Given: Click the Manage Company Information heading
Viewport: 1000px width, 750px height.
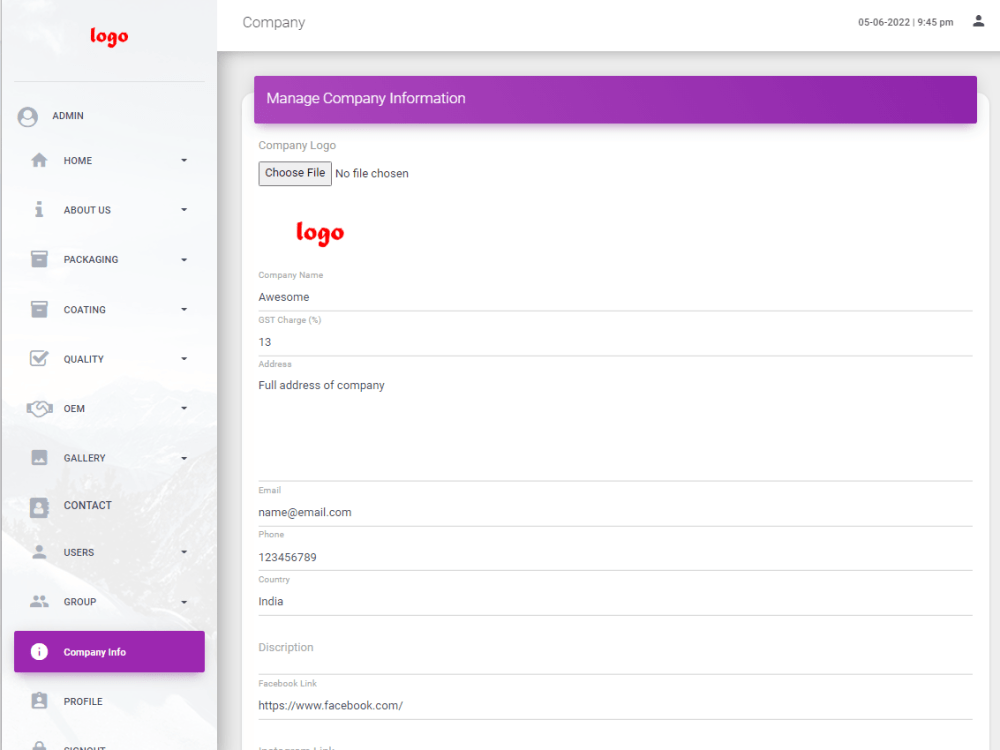Looking at the screenshot, I should [366, 98].
